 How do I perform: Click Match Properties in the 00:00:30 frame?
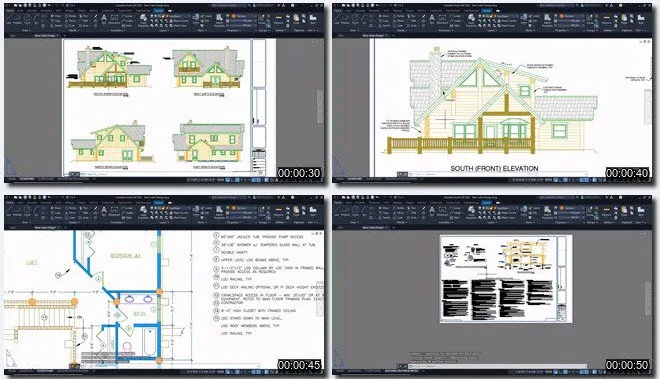219,19
